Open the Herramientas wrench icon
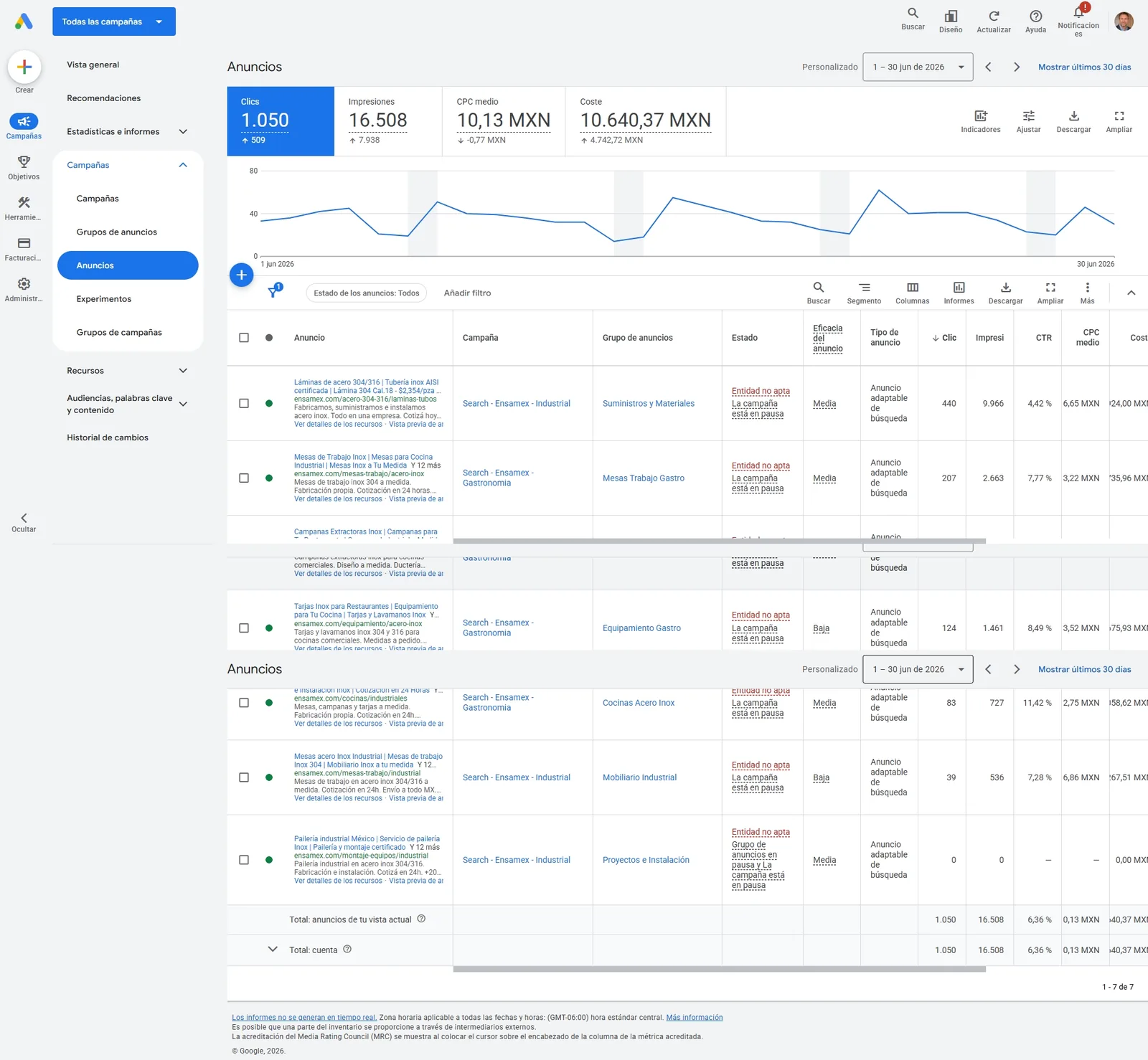1148x1060 pixels. pyautogui.click(x=24, y=203)
